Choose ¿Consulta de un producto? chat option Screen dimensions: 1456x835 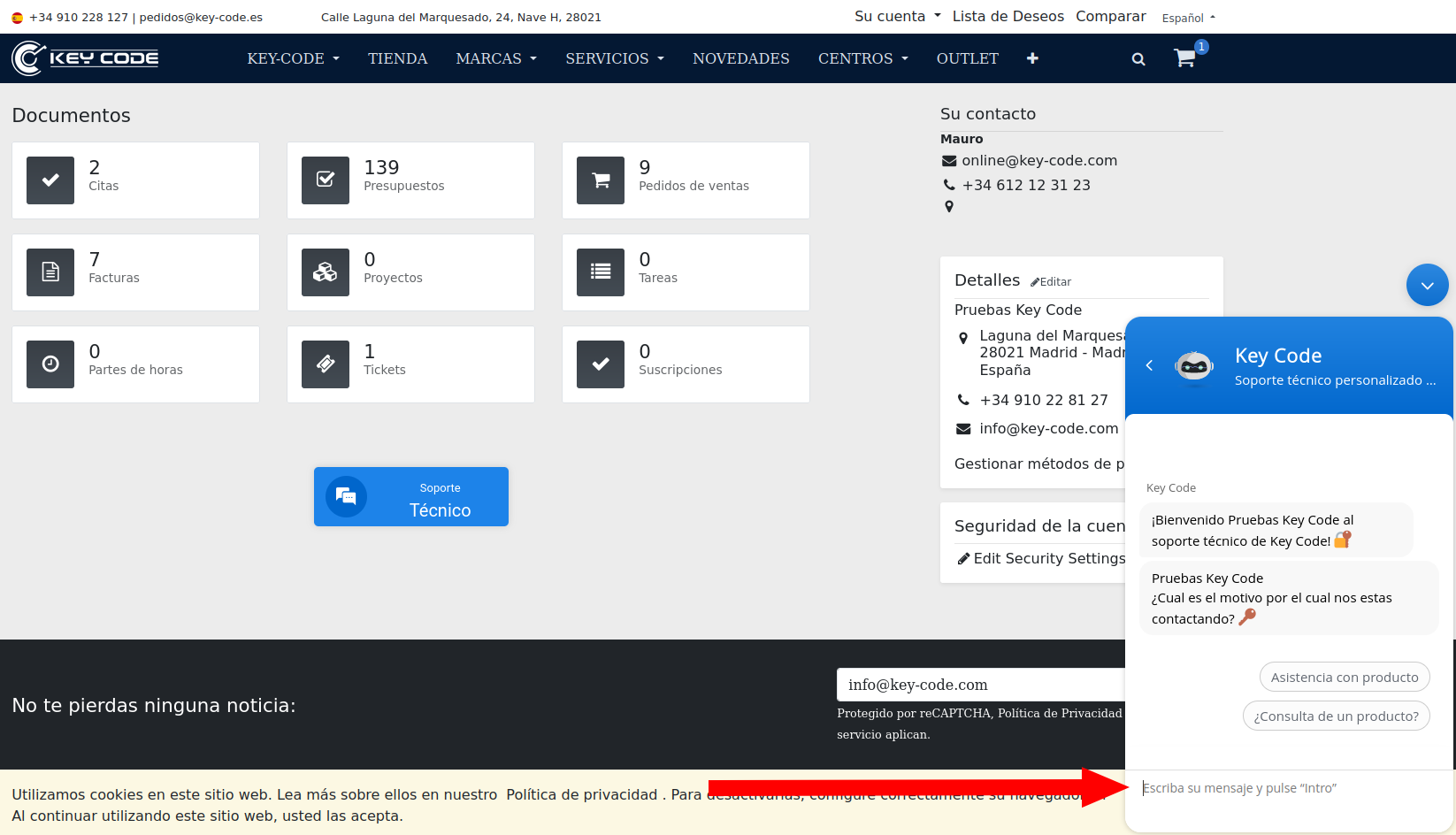coord(1336,716)
